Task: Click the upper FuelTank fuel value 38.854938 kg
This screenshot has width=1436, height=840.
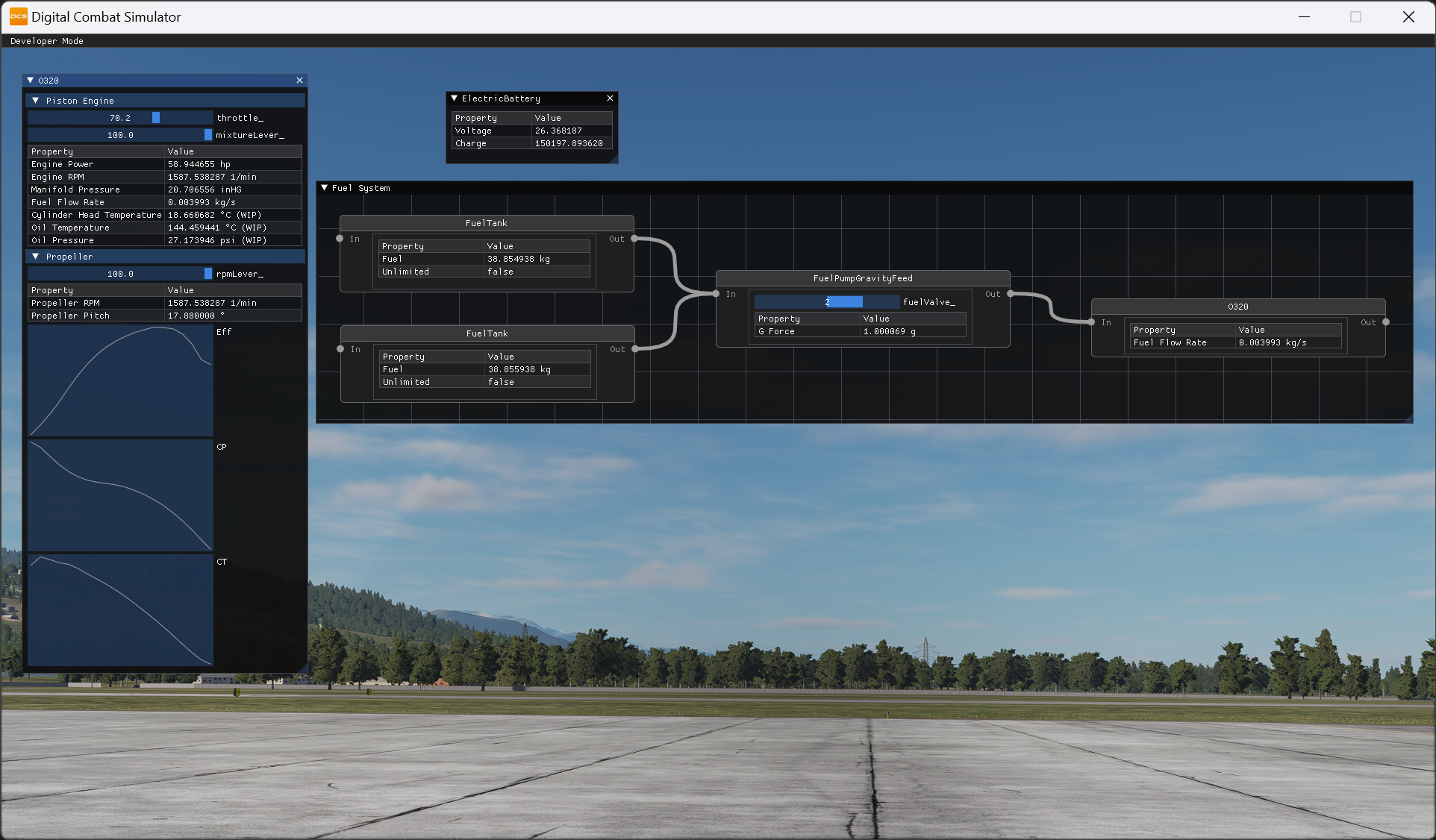Action: coord(519,259)
